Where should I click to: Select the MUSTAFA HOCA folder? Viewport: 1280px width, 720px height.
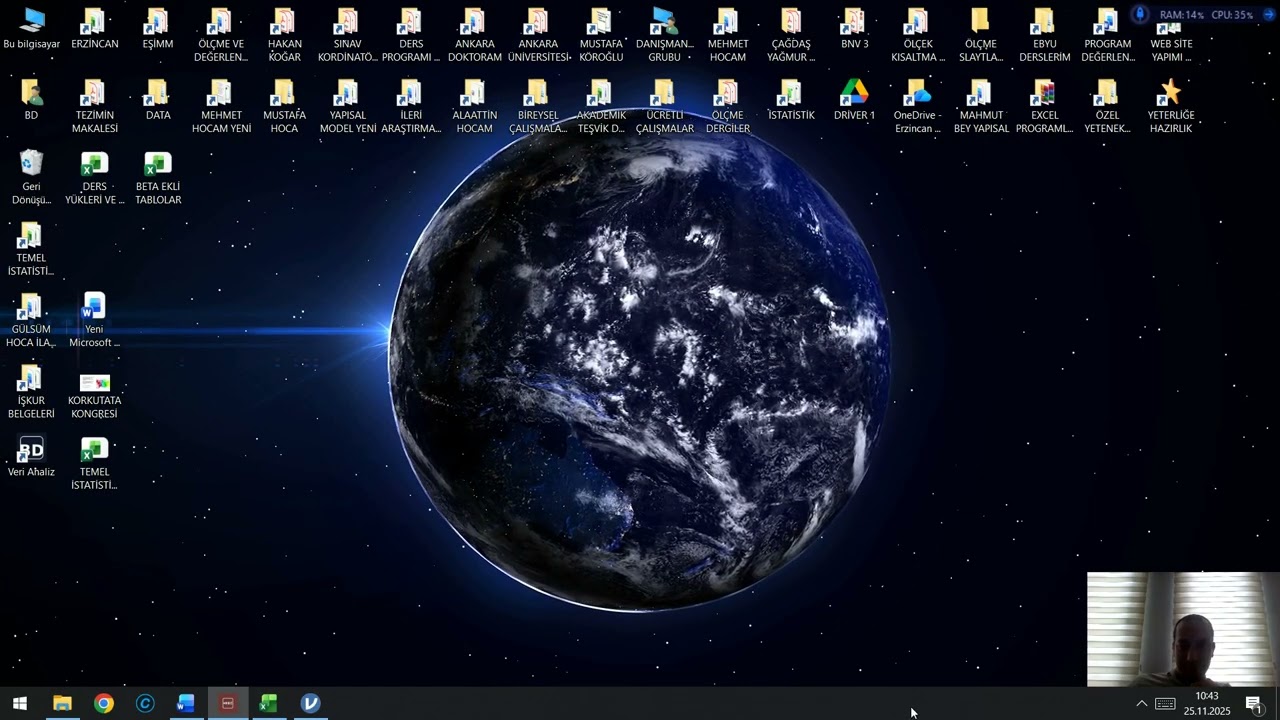point(285,107)
